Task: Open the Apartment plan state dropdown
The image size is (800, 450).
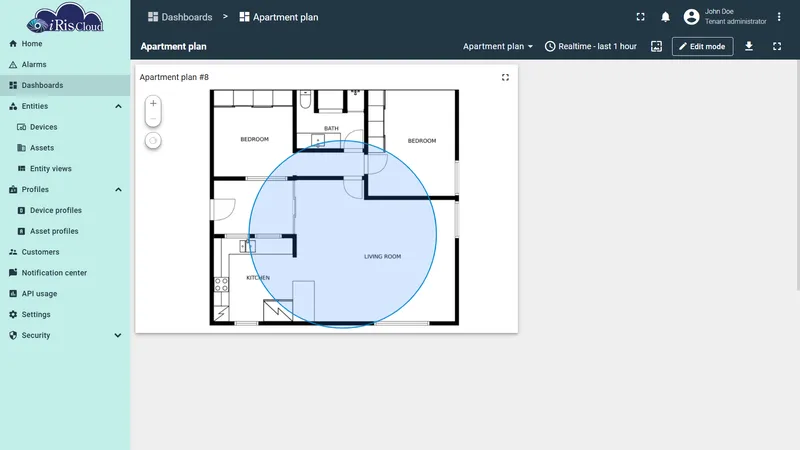Action: pos(498,46)
